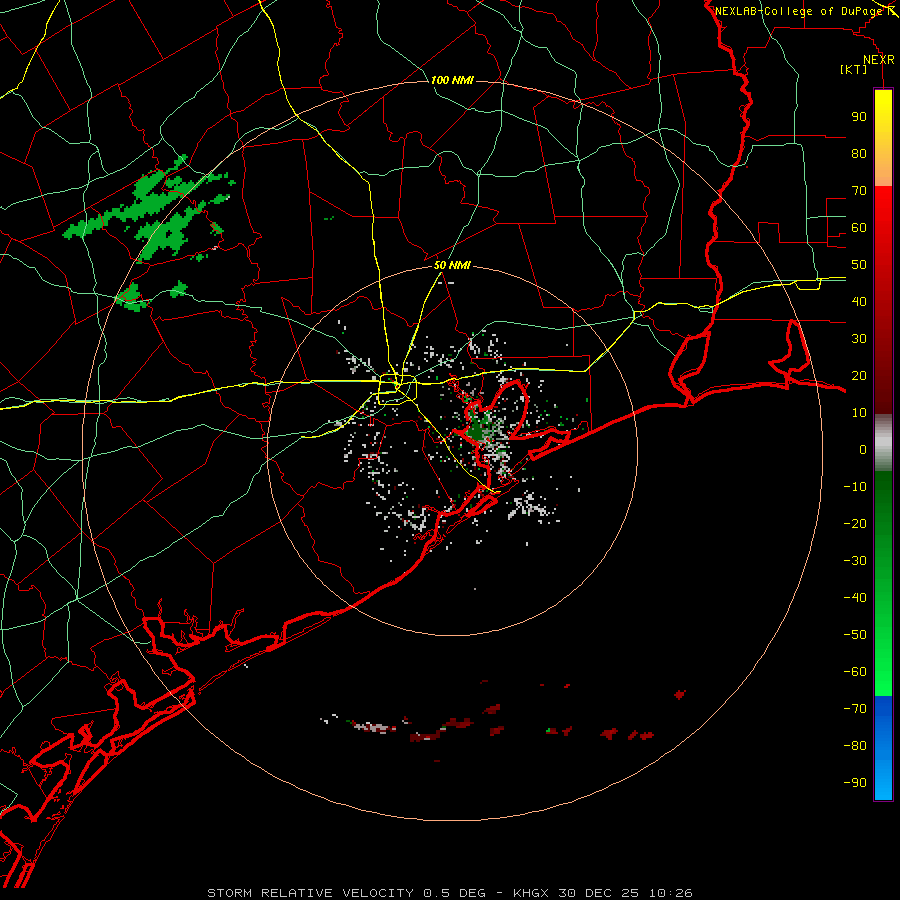Click the "0" value on the color scale
The width and height of the screenshot is (900, 900).
pyautogui.click(x=863, y=450)
